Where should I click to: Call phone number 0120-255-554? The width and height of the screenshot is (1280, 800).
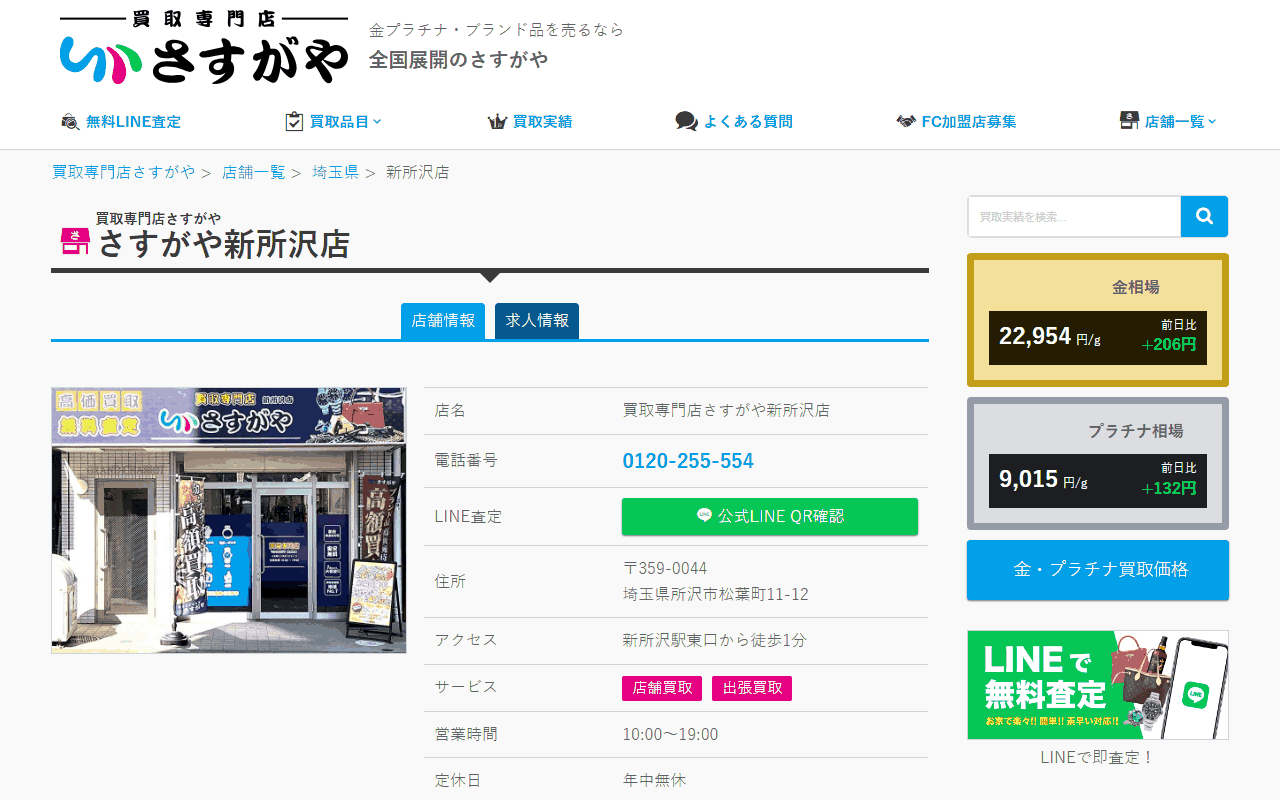tap(688, 461)
